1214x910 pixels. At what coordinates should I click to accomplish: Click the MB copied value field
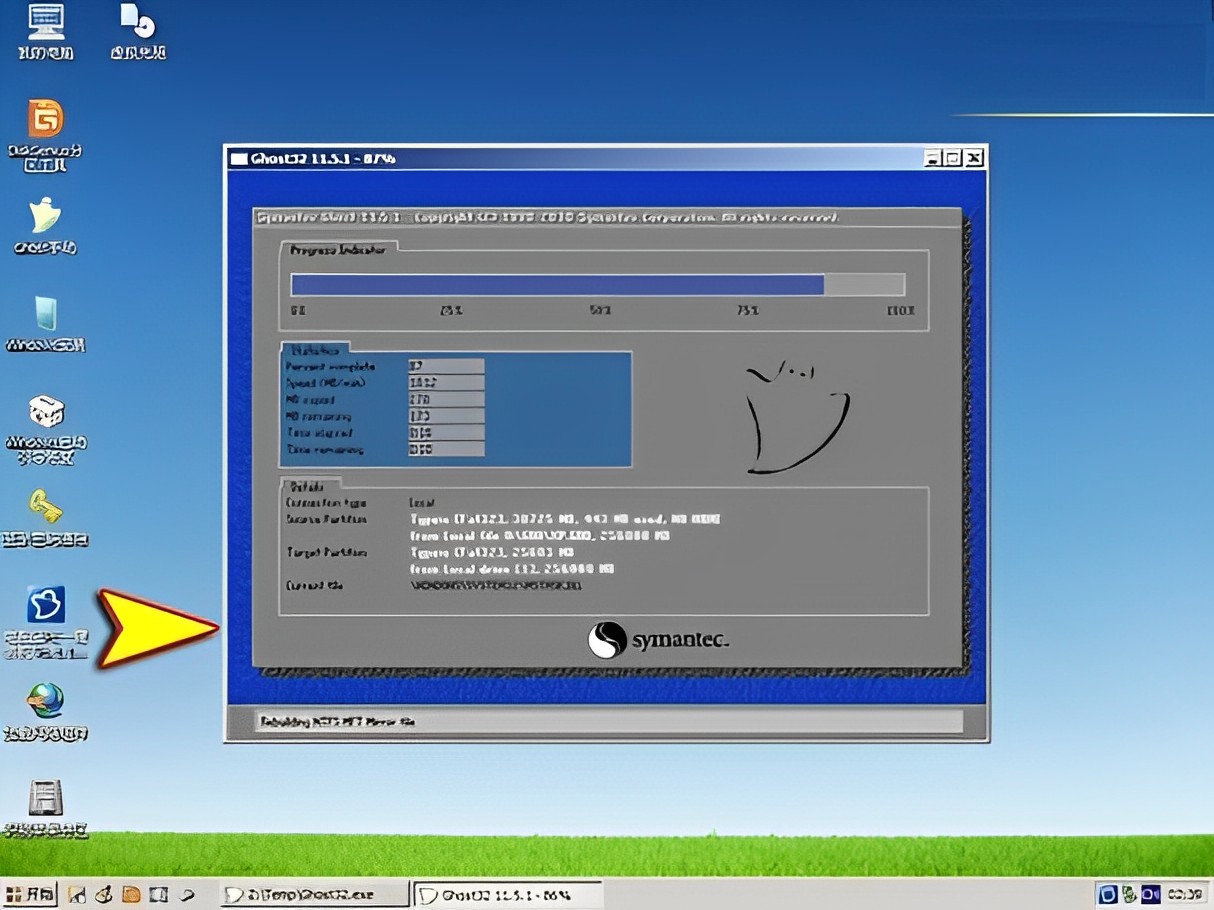pyautogui.click(x=446, y=400)
